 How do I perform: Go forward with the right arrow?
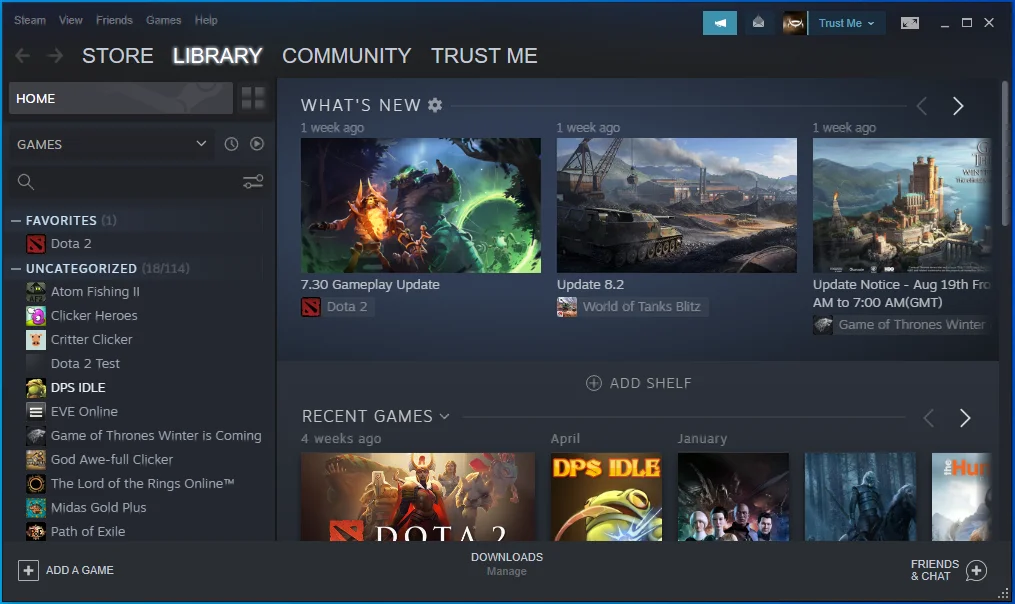[x=56, y=56]
